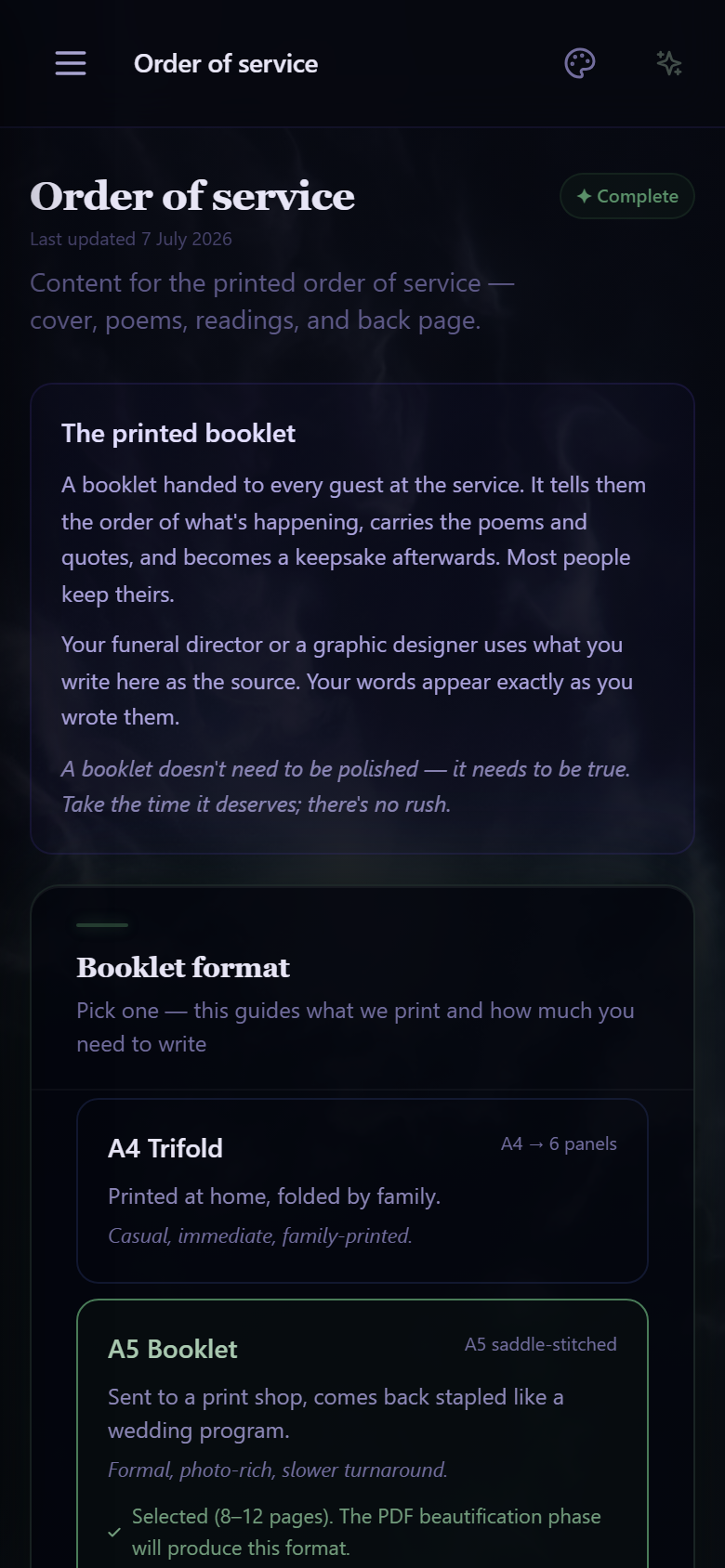The height and width of the screenshot is (1568, 725).
Task: Click the sparkle inside the Complete badge
Action: coord(584,196)
